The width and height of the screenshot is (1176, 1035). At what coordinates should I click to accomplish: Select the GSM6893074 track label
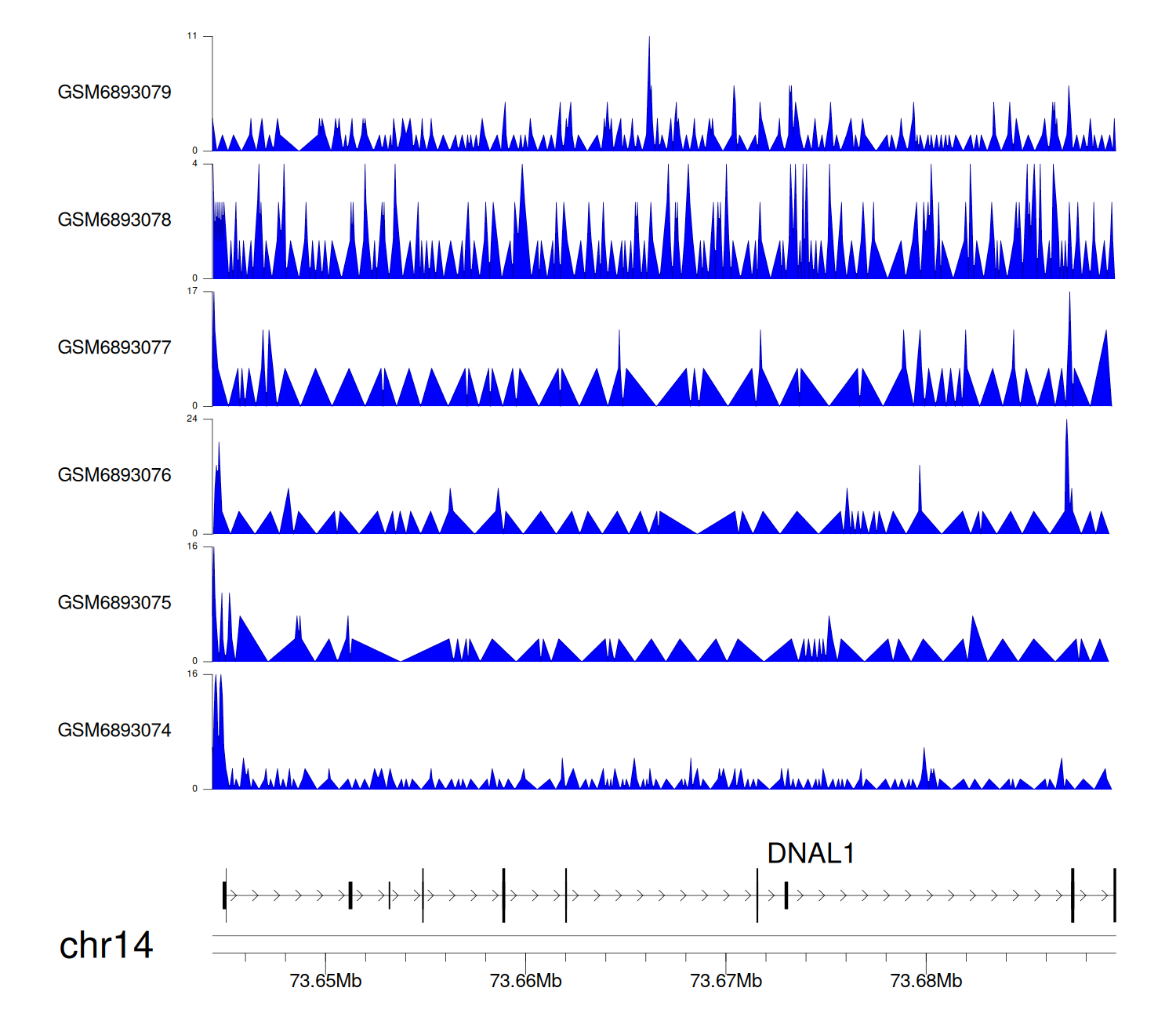pyautogui.click(x=114, y=731)
